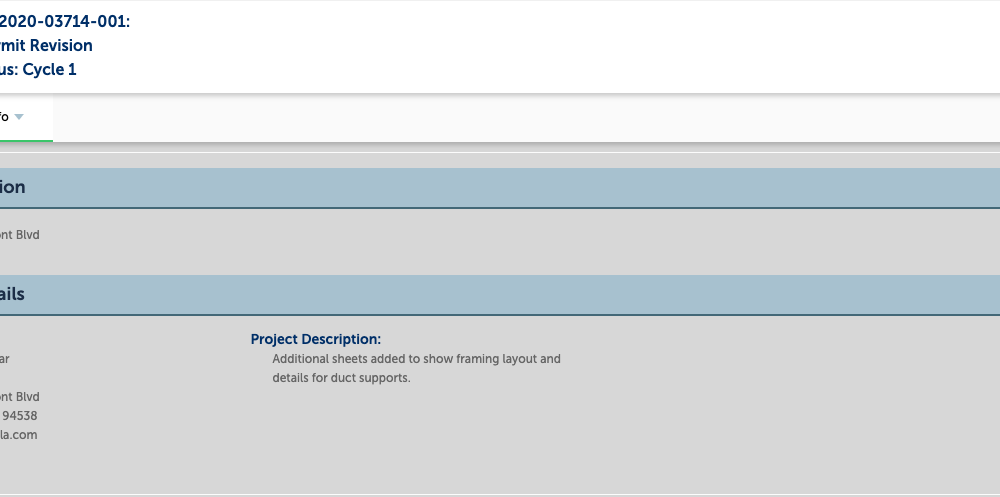Collapse the Record Details section header bar
Image resolution: width=1000 pixels, height=497 pixels.
tap(500, 295)
